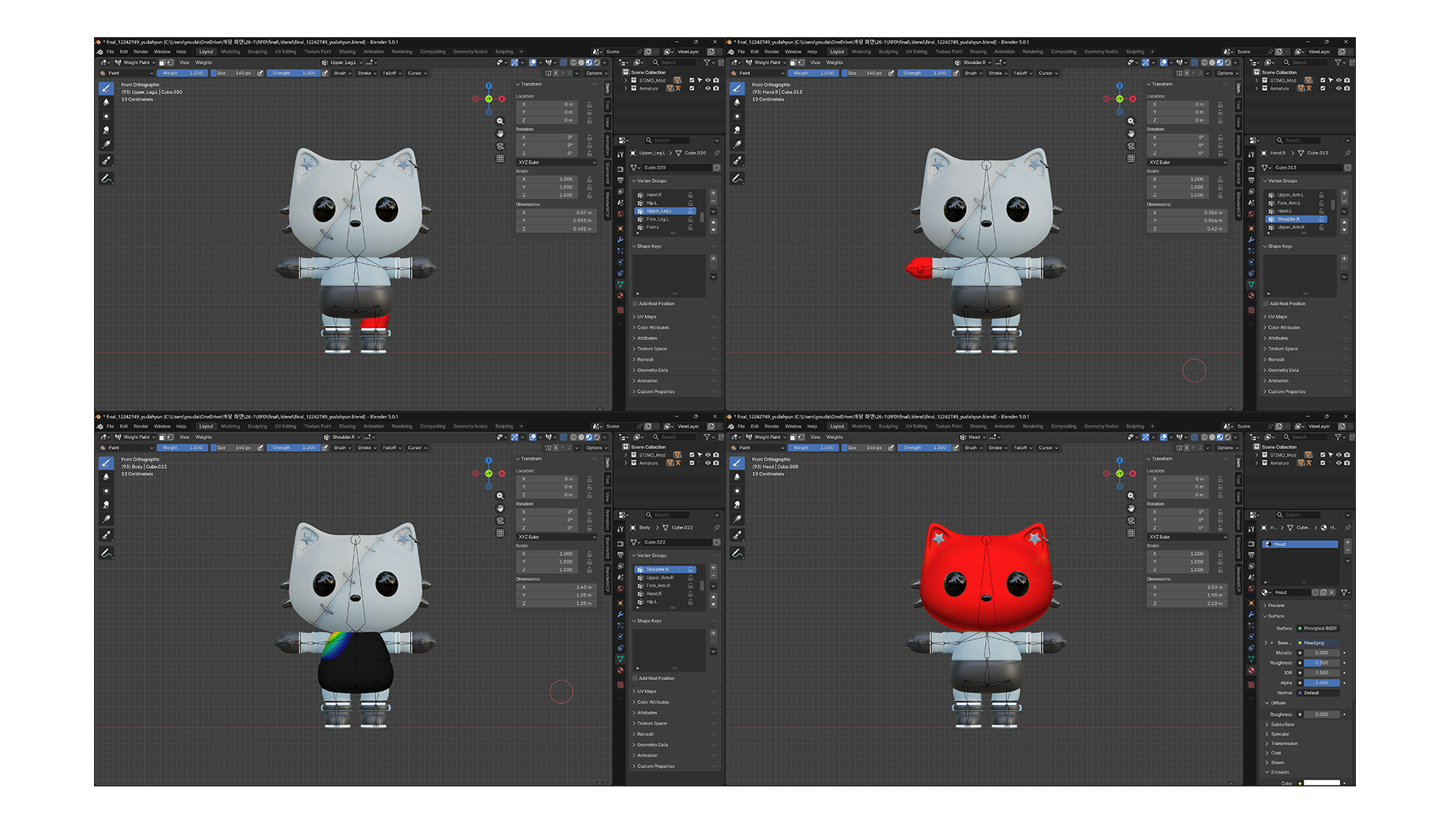This screenshot has width=1456, height=819.
Task: Switch to Sculpting workspace in Body window
Action: click(257, 426)
